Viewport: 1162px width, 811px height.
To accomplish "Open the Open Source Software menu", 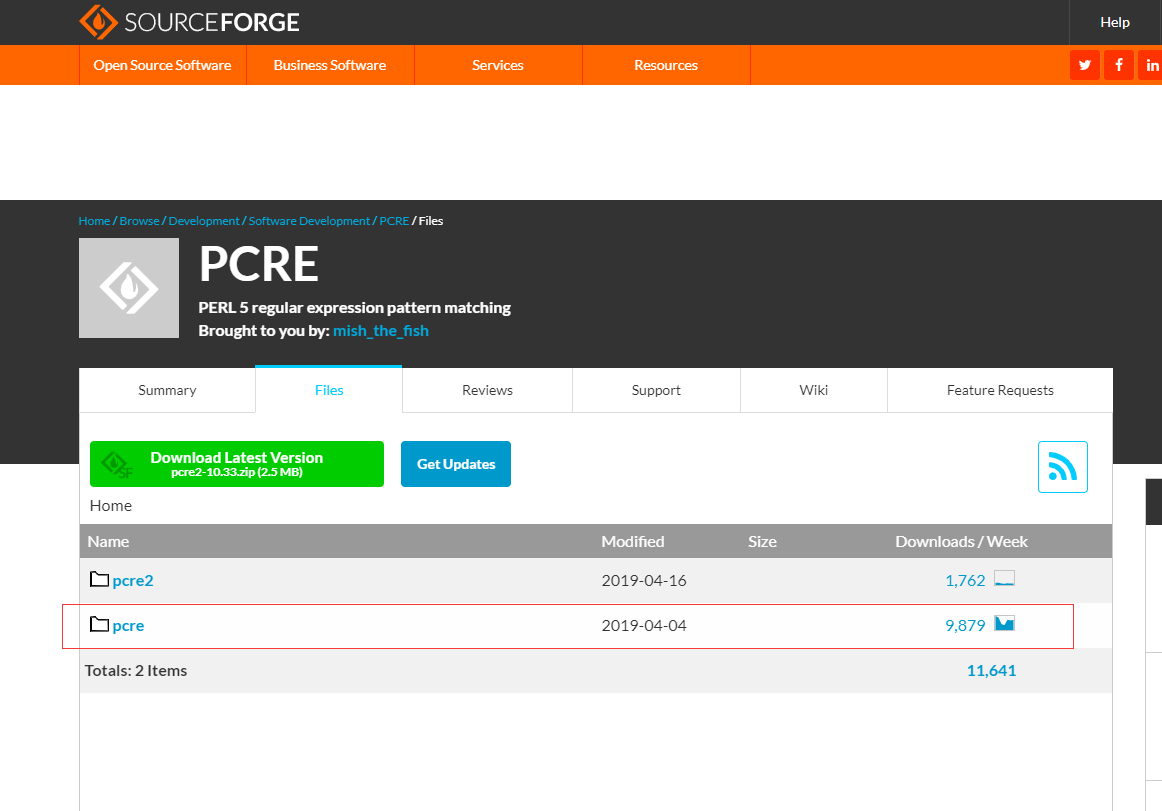I will [162, 65].
